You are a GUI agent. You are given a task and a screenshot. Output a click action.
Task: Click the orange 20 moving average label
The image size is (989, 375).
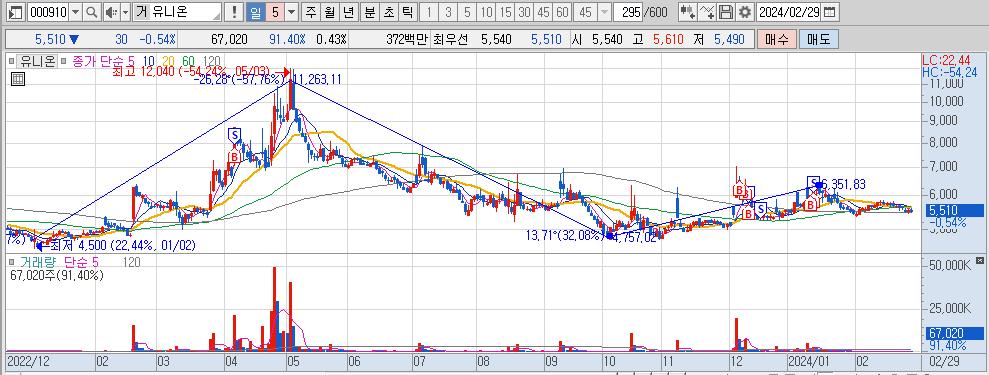click(168, 61)
